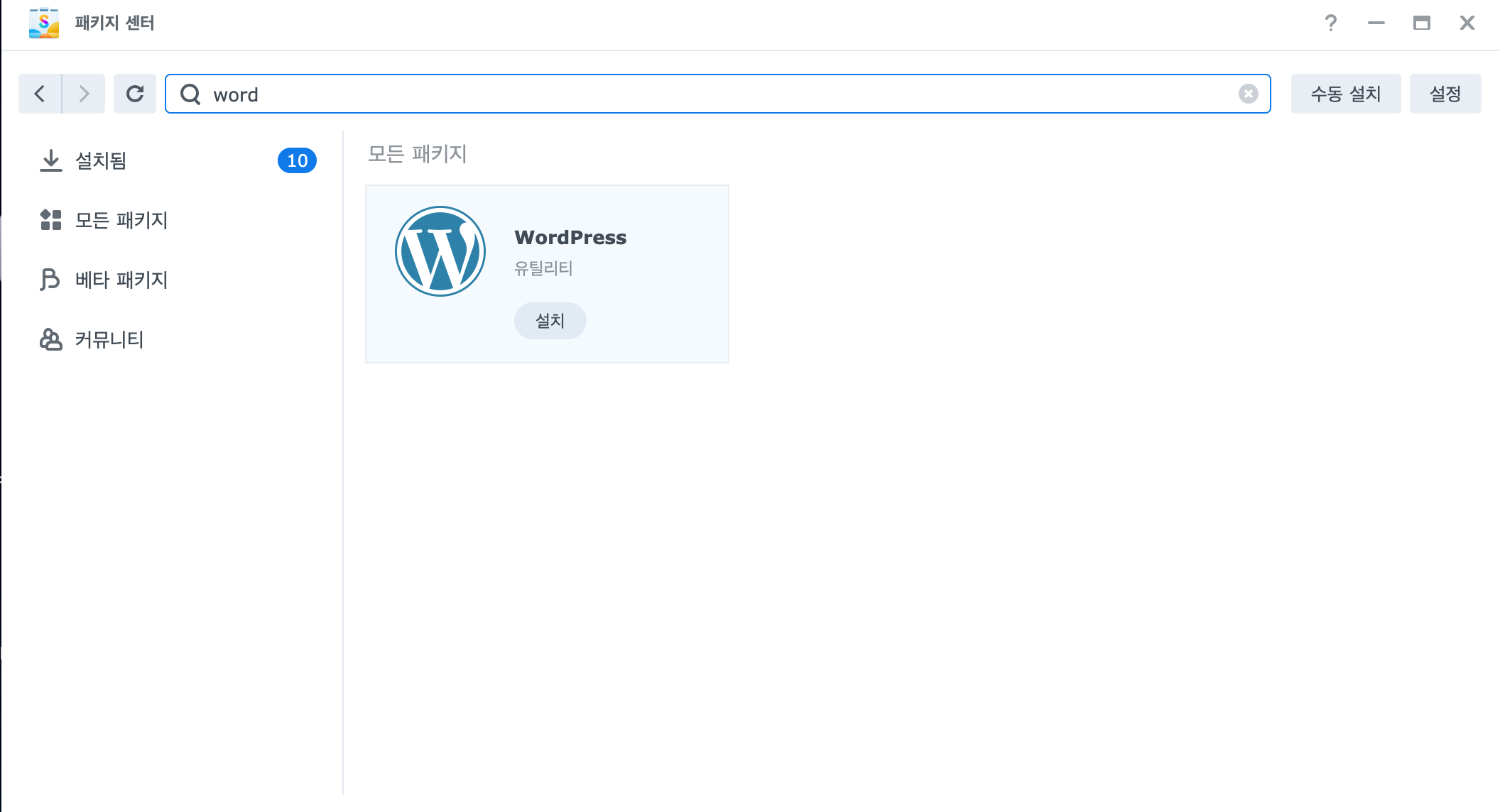
Task: Click the Package Center app icon in title bar
Action: [x=44, y=23]
